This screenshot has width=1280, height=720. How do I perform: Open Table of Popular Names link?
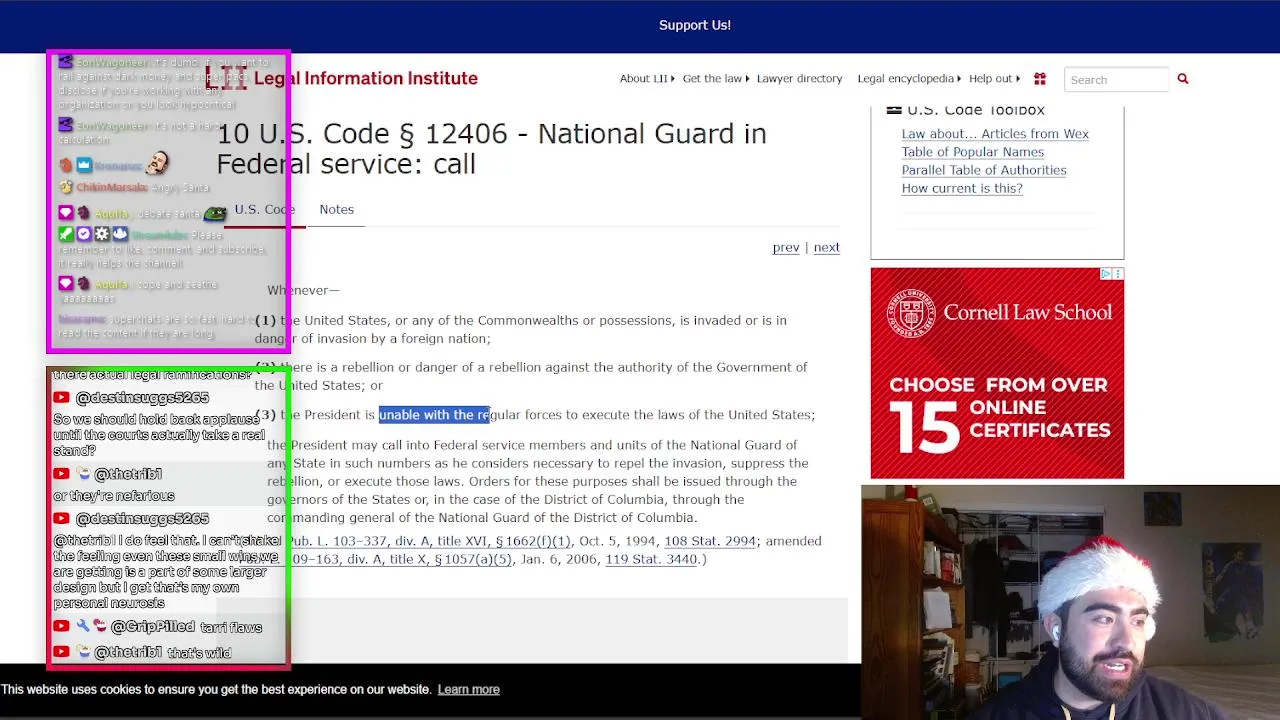973,152
